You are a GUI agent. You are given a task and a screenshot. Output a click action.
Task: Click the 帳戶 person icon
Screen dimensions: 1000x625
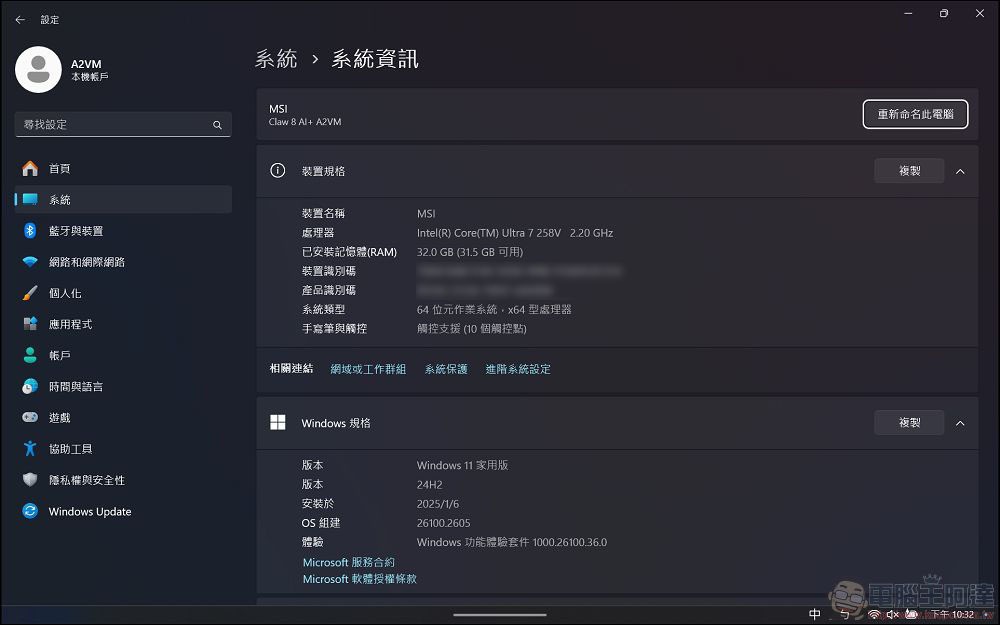pyautogui.click(x=30, y=355)
